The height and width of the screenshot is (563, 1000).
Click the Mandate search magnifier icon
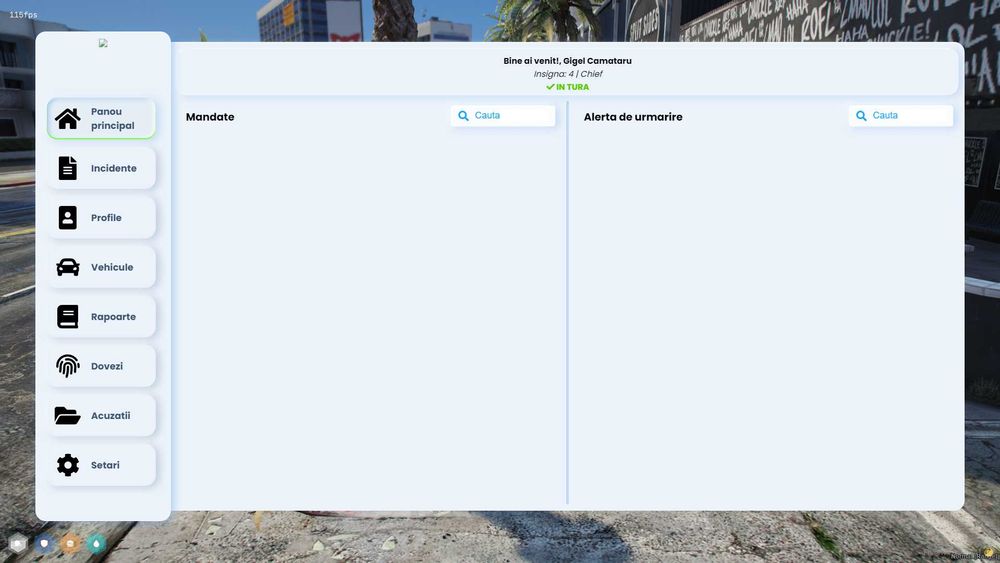pos(464,116)
